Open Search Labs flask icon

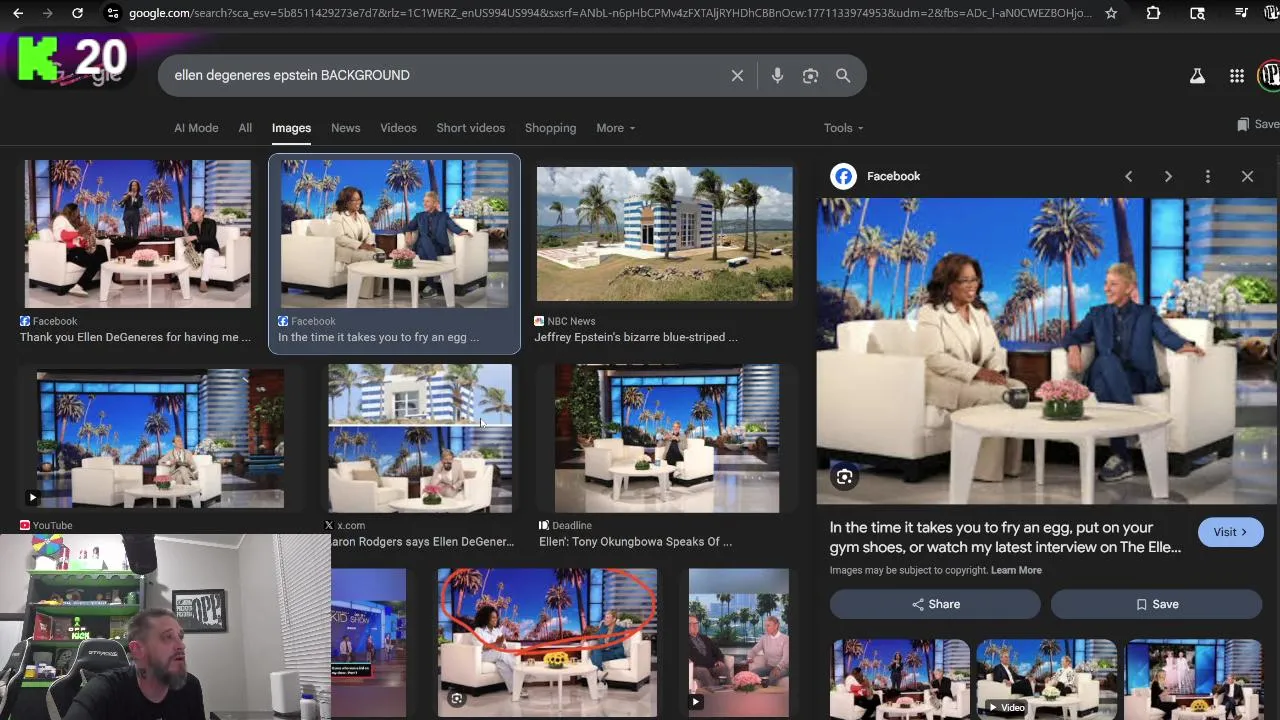tap(1197, 75)
